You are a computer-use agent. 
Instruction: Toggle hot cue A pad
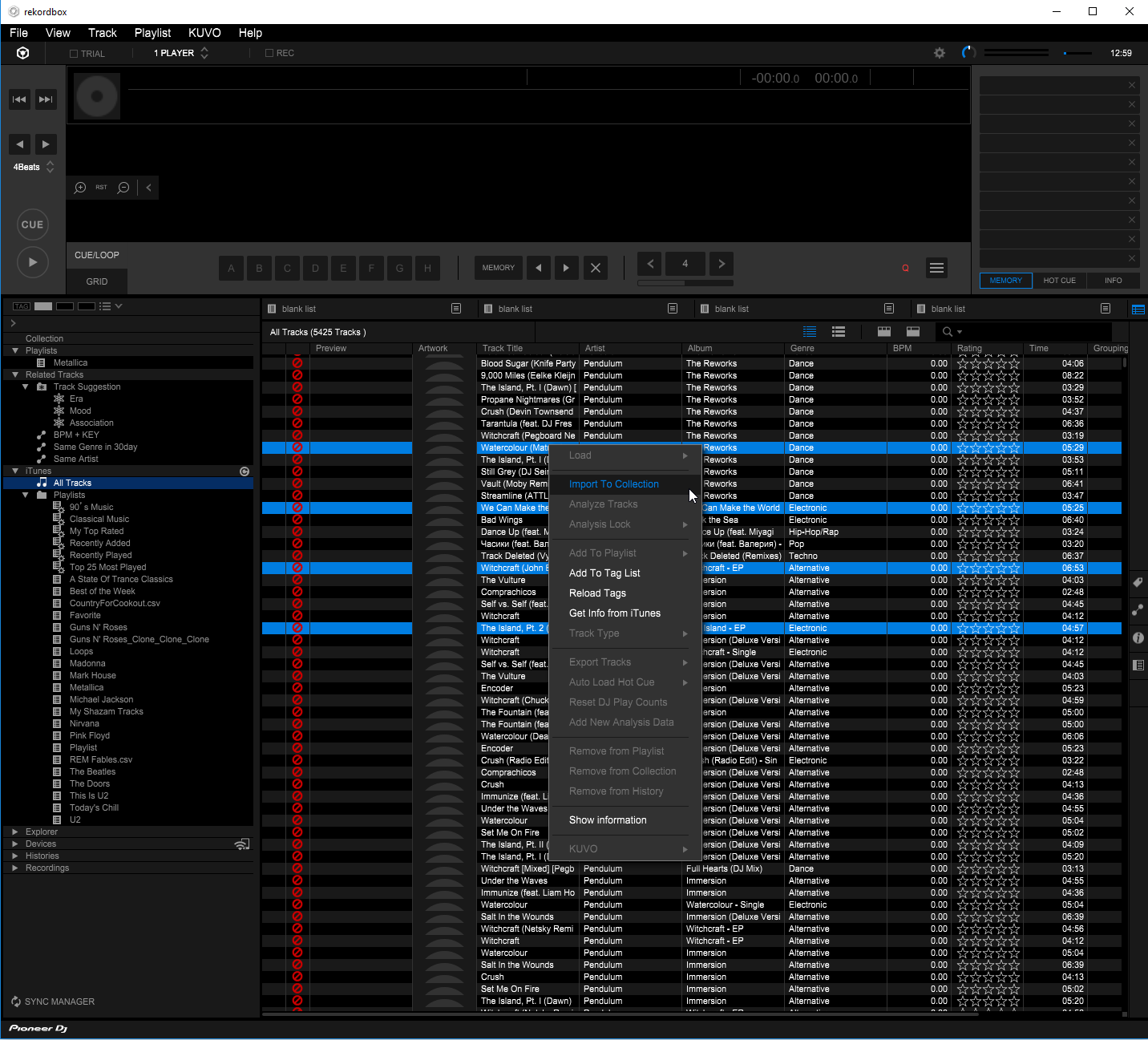[231, 268]
